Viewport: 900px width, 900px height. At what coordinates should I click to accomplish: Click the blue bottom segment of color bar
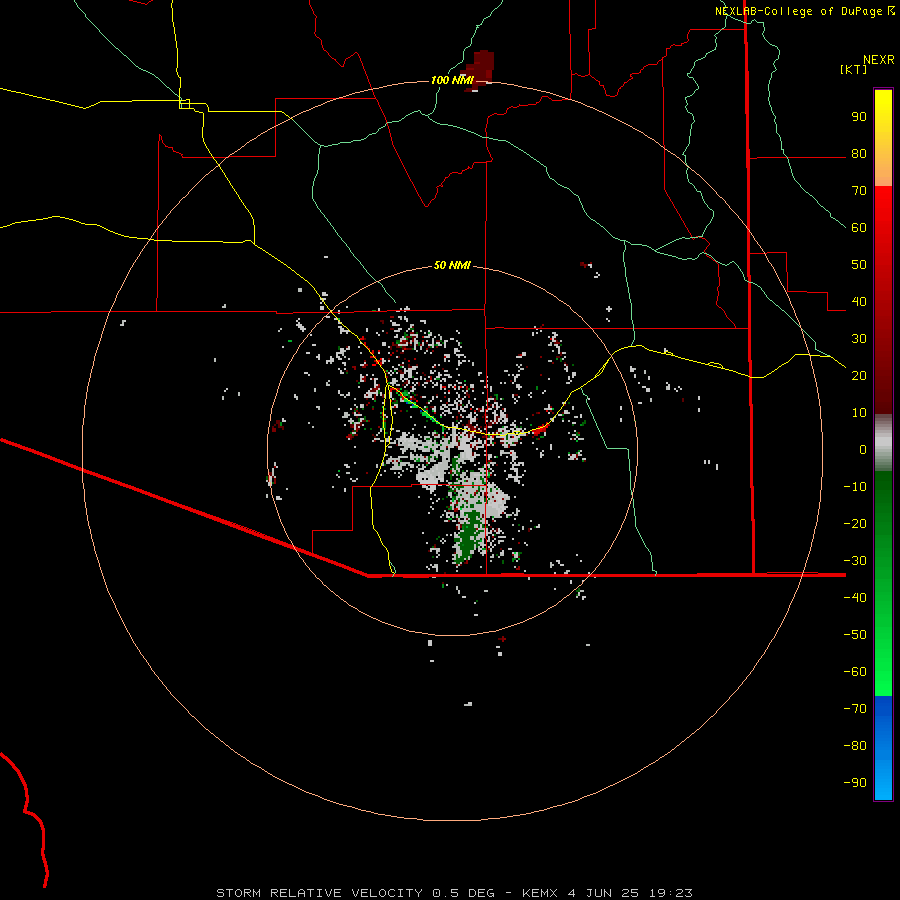pyautogui.click(x=883, y=748)
